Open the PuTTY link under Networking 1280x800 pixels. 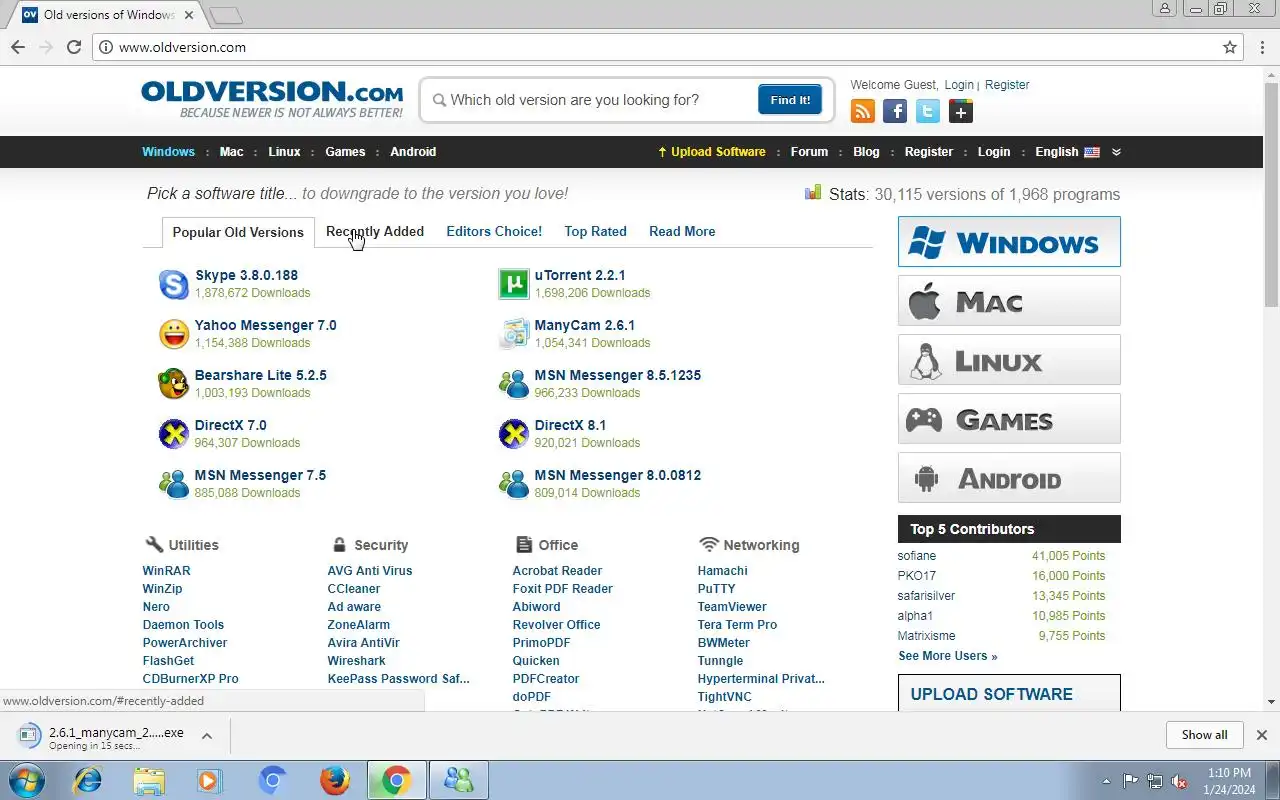click(716, 589)
